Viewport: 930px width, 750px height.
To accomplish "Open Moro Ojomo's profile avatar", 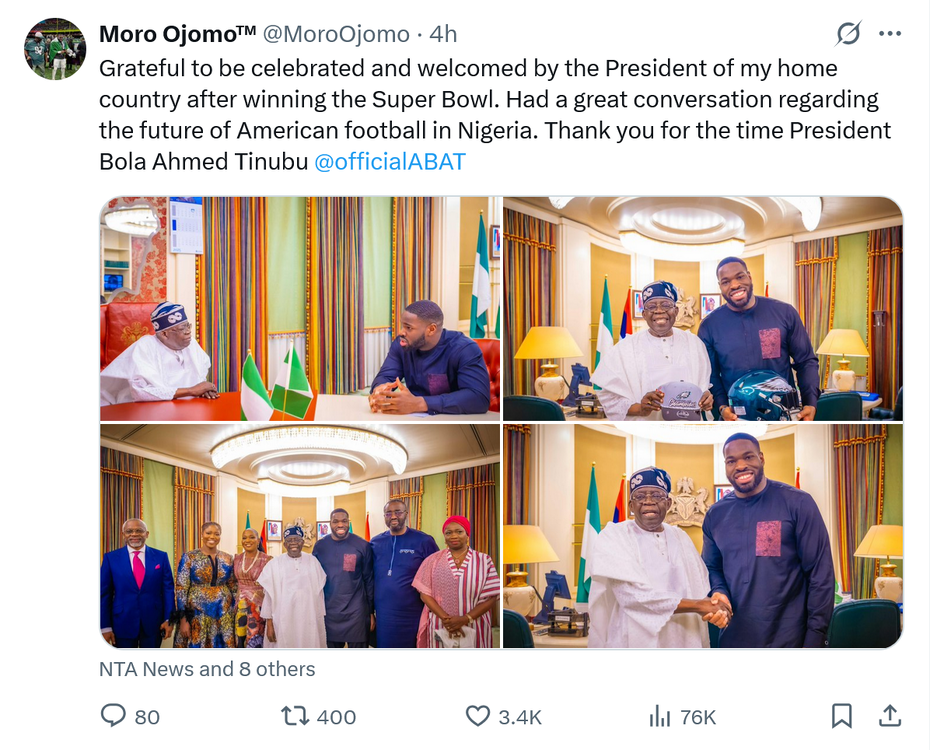I will point(55,48).
